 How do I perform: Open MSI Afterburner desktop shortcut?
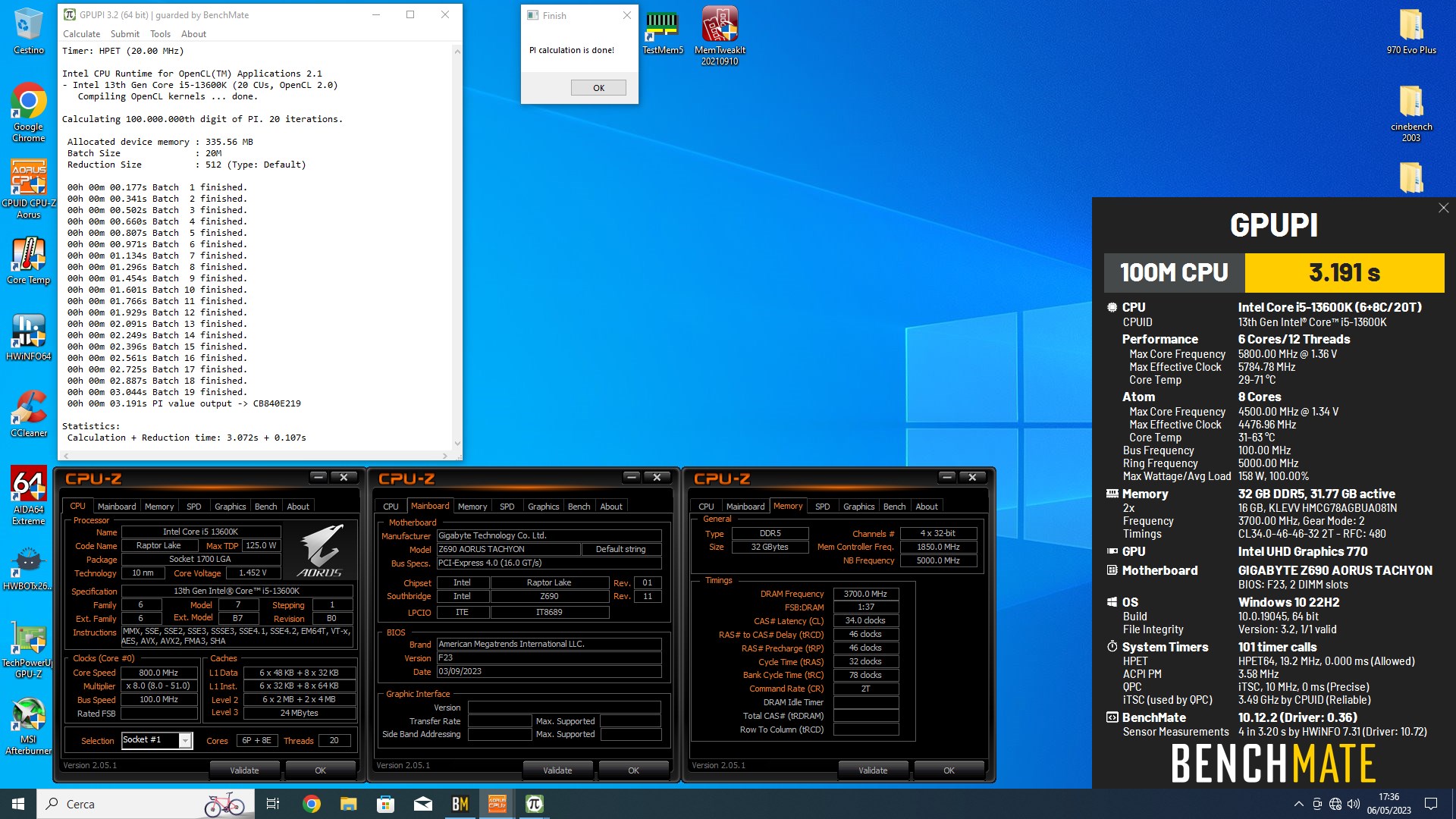point(29,726)
